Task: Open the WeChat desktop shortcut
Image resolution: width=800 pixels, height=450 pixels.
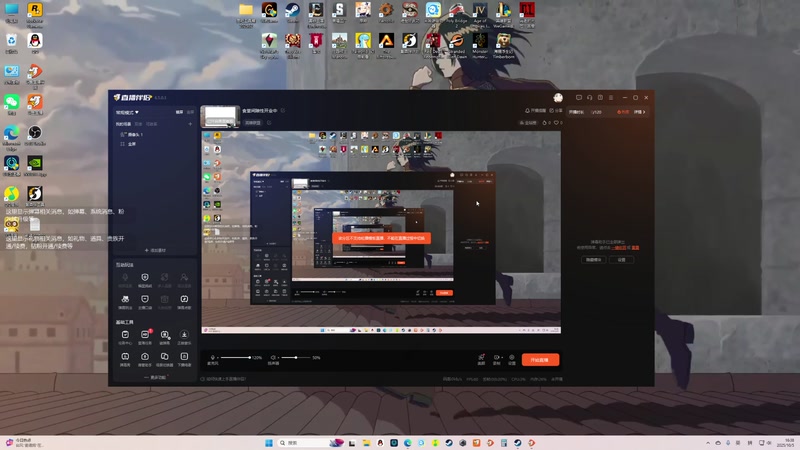Action: click(11, 105)
